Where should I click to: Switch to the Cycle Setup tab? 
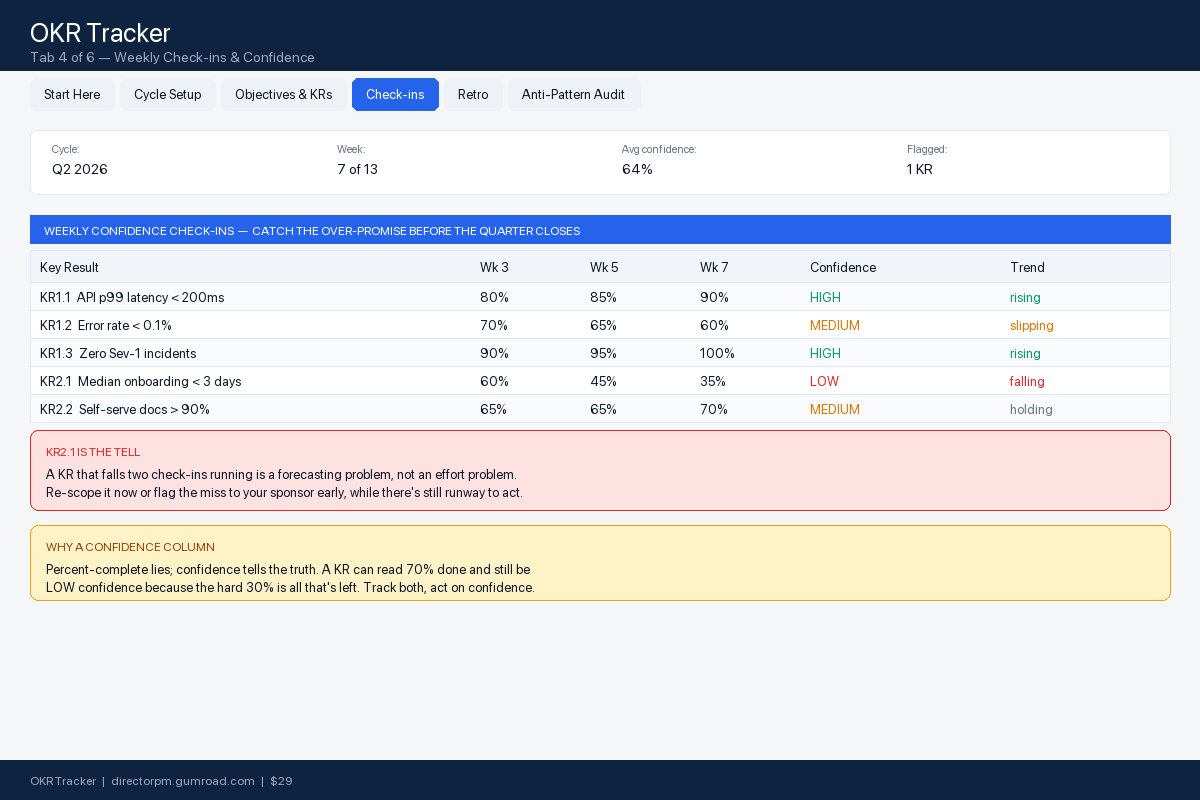coord(168,94)
